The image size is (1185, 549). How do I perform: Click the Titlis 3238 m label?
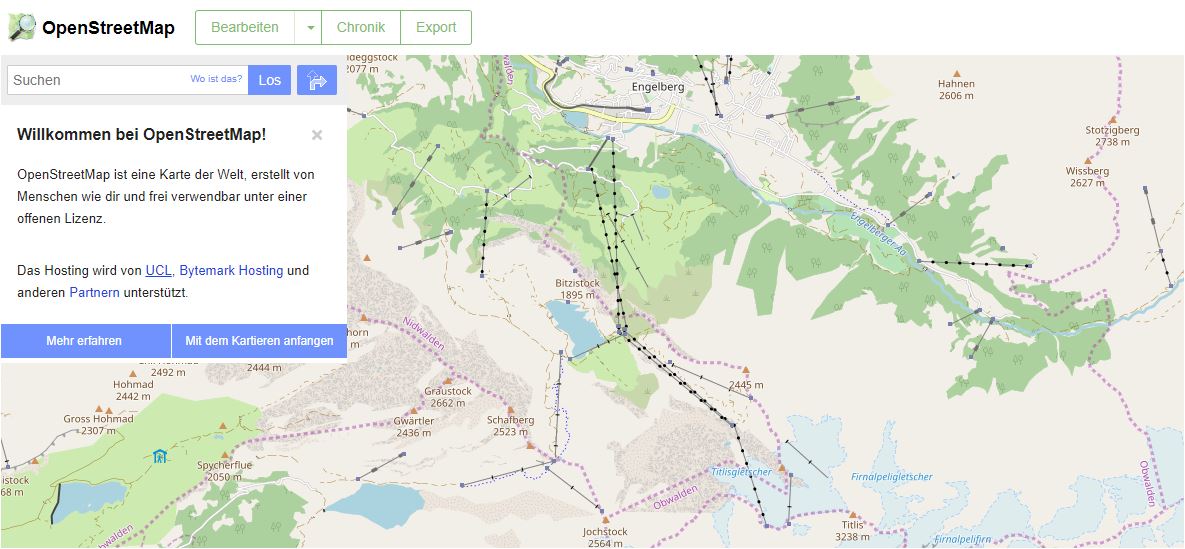pyautogui.click(x=852, y=530)
